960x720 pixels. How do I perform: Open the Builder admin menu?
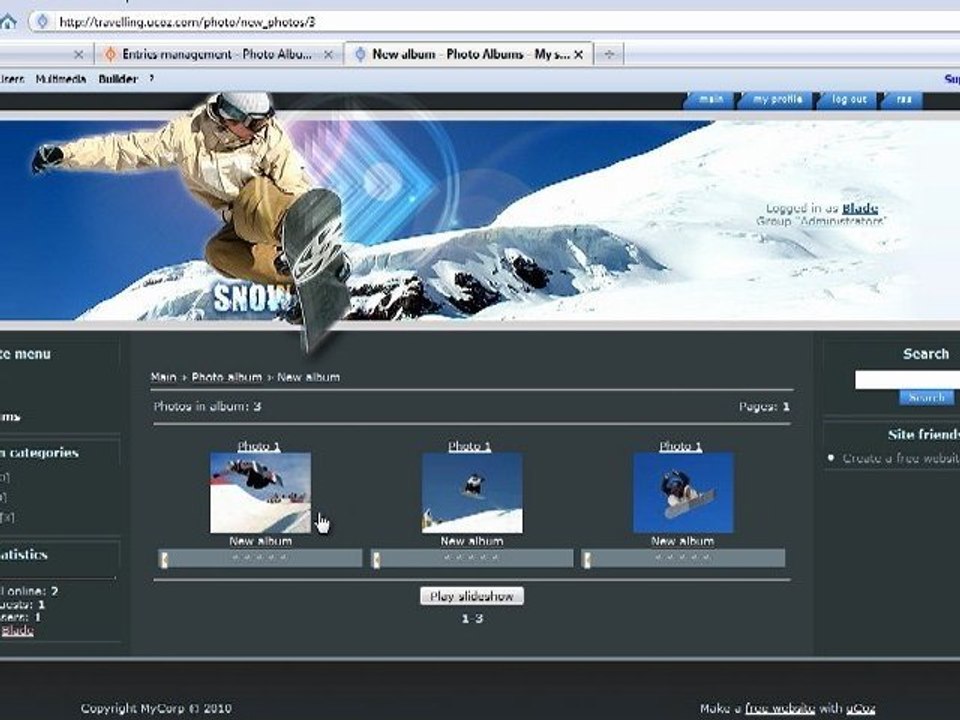pos(118,79)
